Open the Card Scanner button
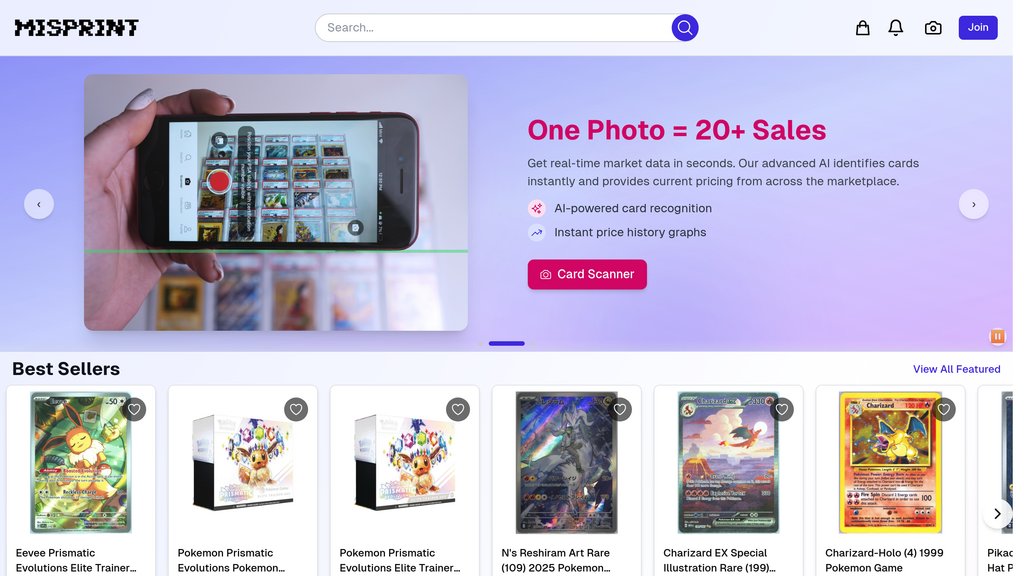Image resolution: width=1024 pixels, height=576 pixels. click(587, 274)
